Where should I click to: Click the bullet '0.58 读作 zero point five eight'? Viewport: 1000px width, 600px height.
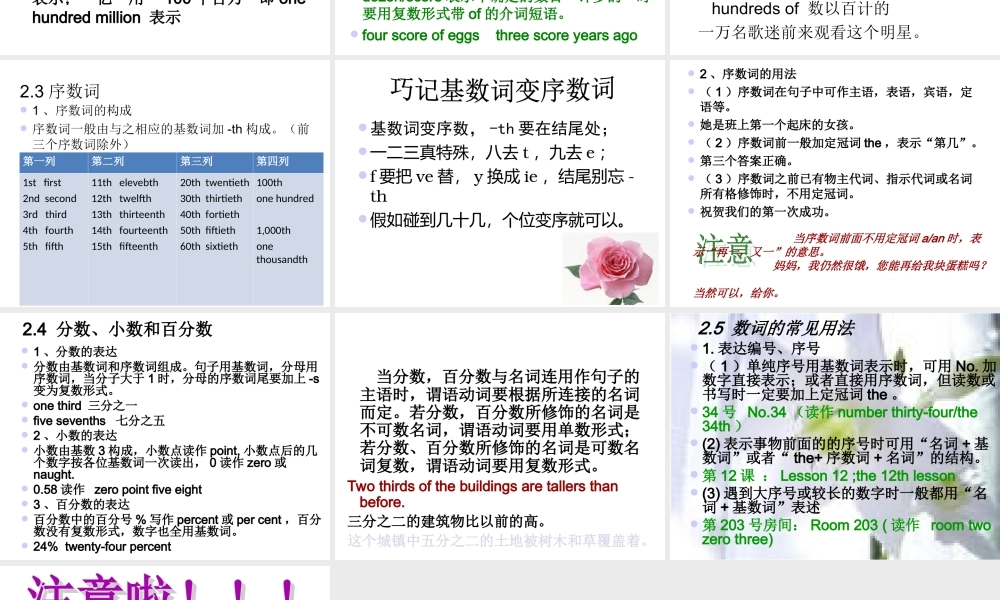point(117,490)
